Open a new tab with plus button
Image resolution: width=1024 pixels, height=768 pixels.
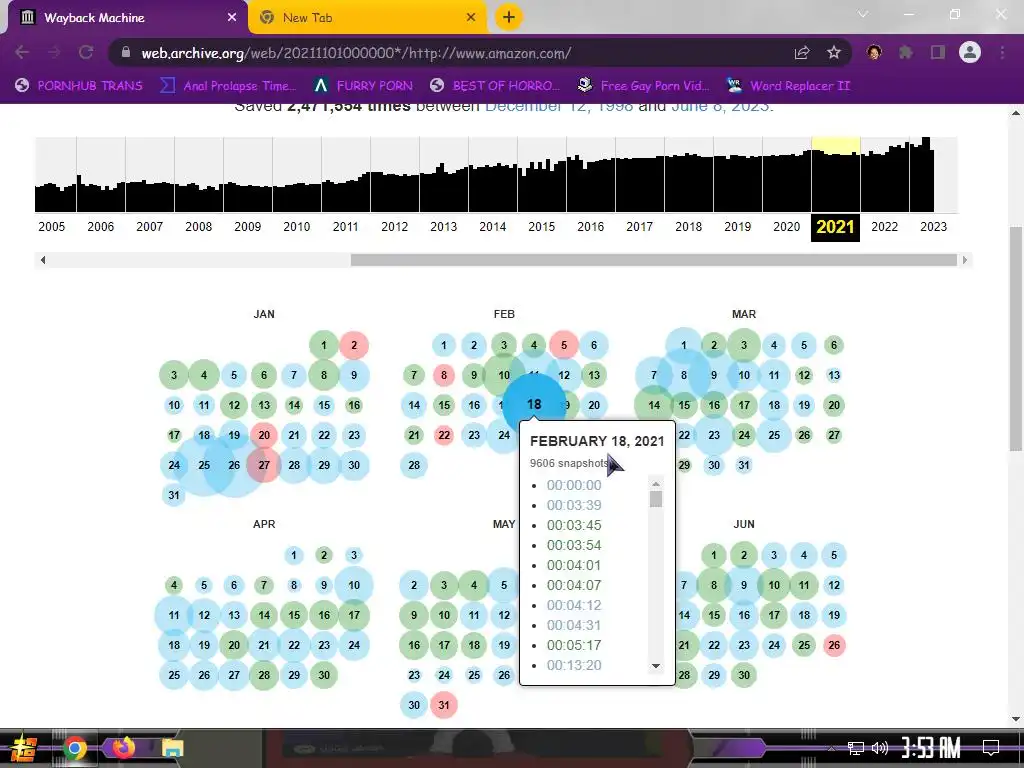tap(509, 17)
